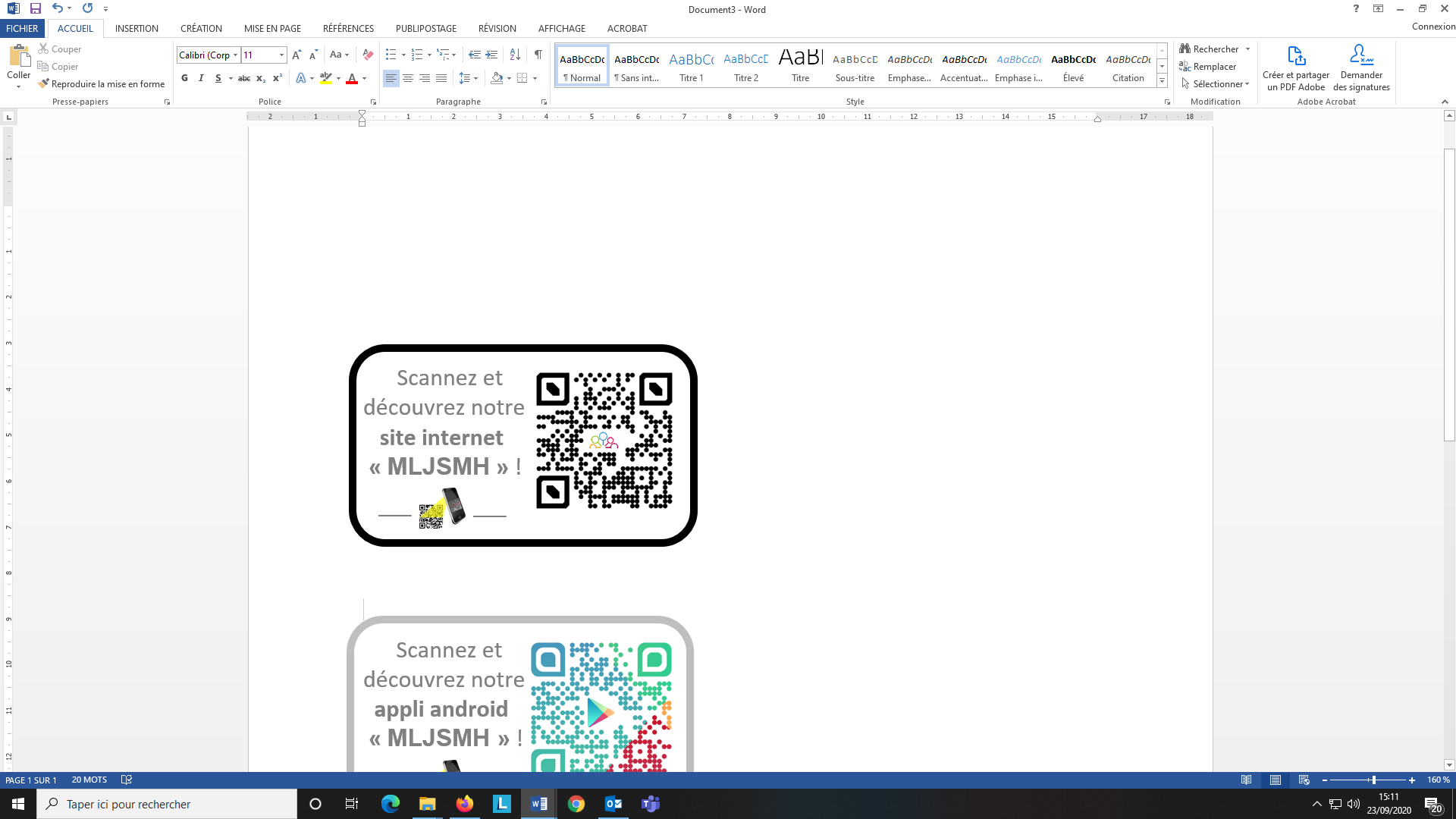Toggle underline formatting (S)
Image resolution: width=1456 pixels, height=819 pixels.
click(218, 78)
